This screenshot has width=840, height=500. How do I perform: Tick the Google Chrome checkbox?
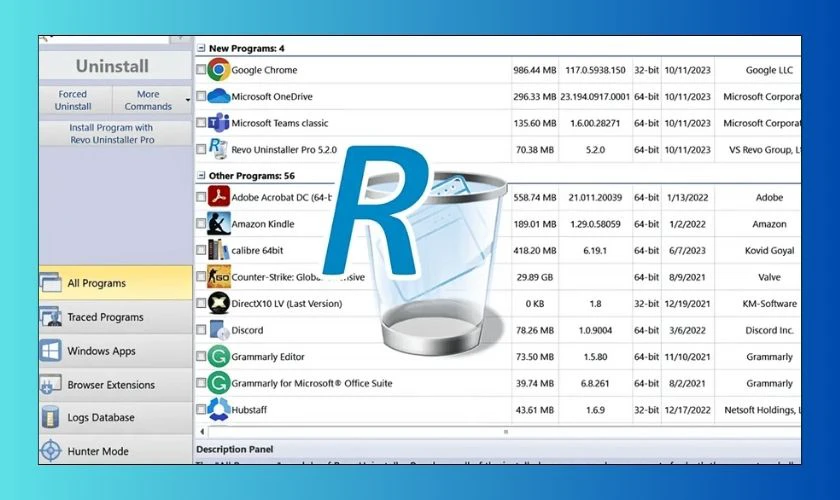(201, 70)
